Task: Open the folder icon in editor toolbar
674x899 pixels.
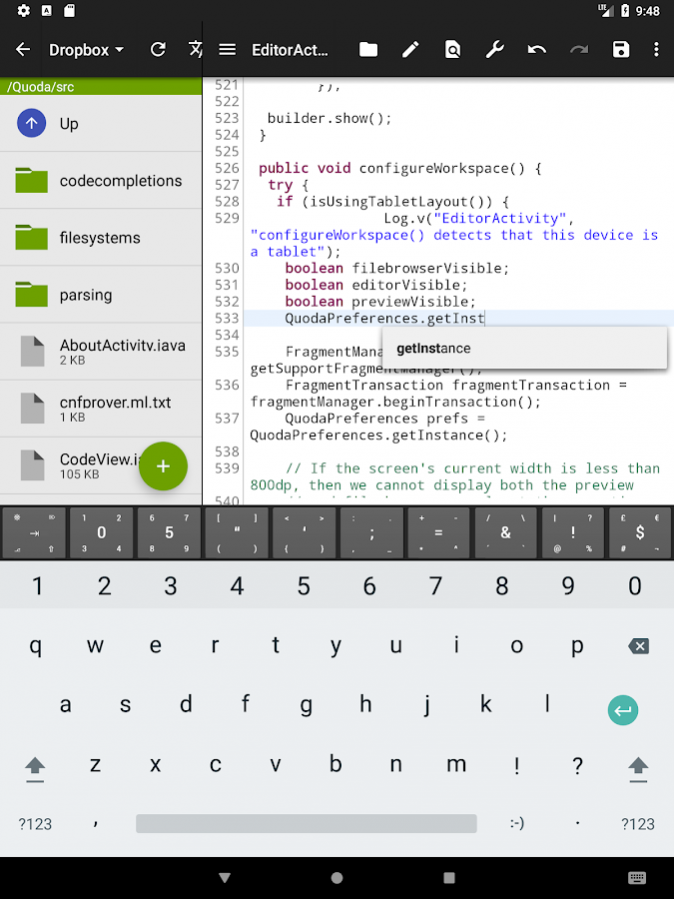Action: pos(369,49)
